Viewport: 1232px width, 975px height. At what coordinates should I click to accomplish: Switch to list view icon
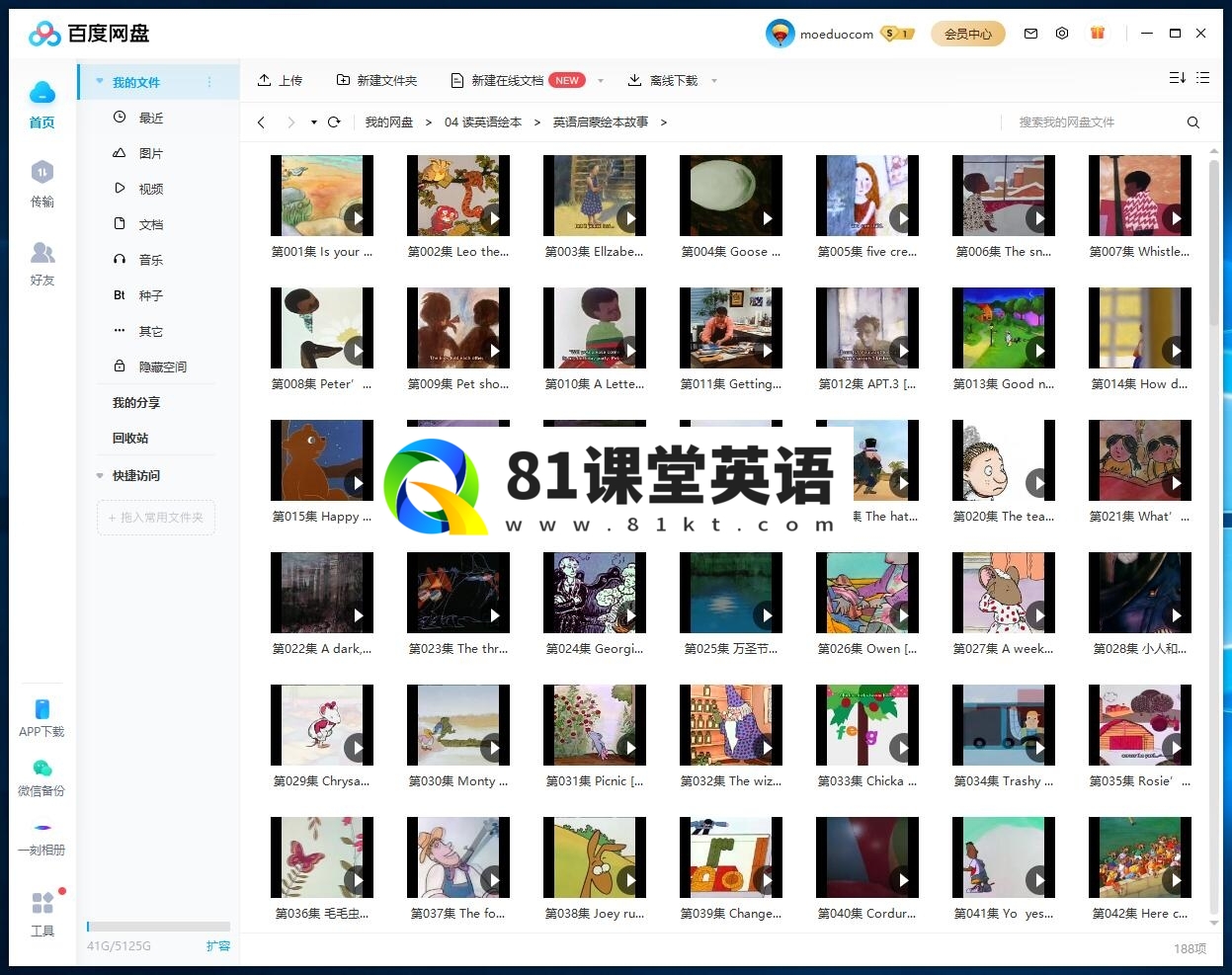coord(1202,77)
